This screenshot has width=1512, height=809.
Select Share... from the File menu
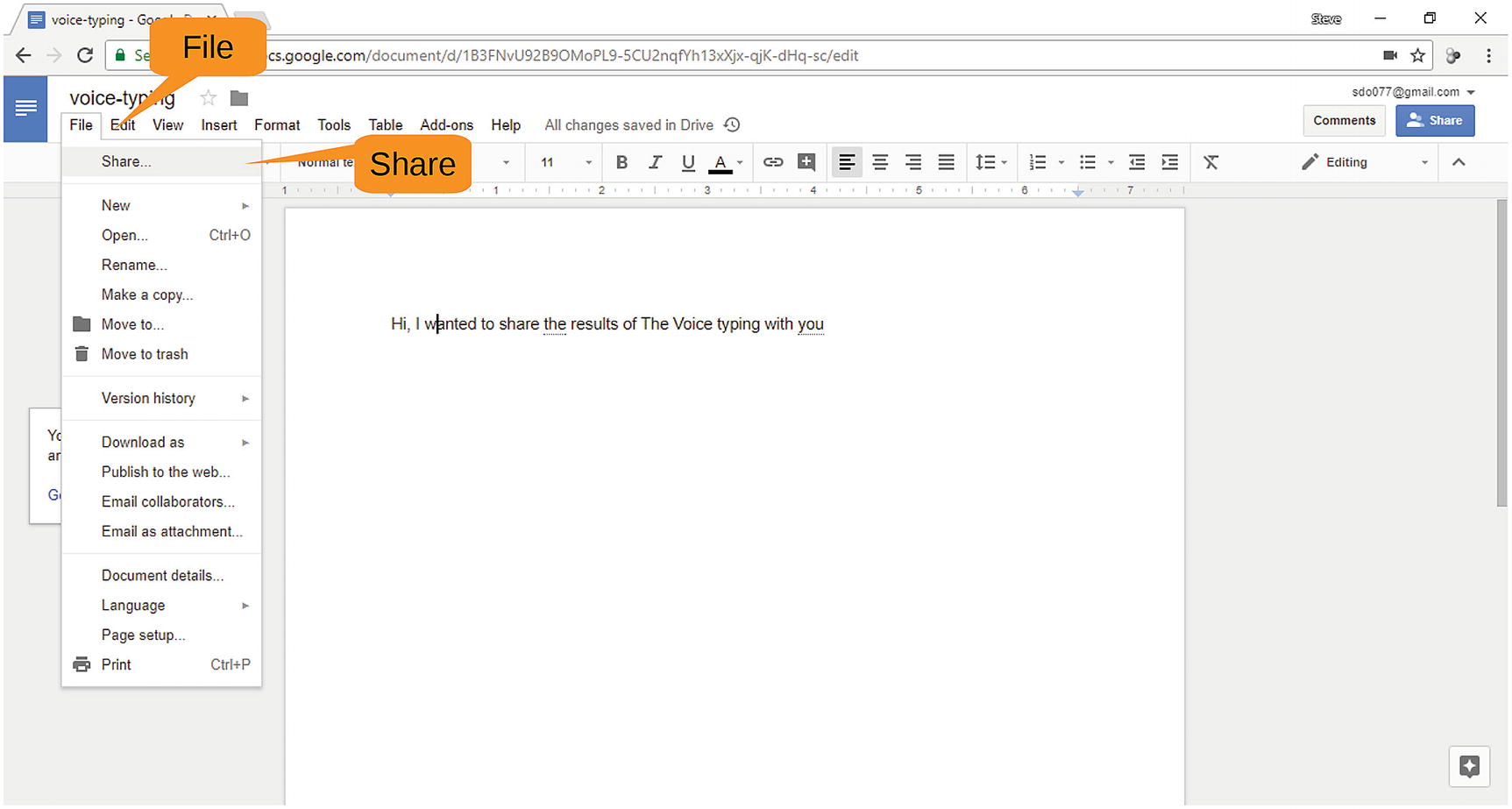(x=126, y=161)
